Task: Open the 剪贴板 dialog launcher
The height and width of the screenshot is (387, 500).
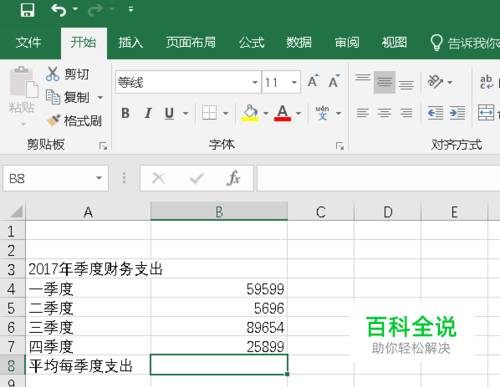Action: click(x=103, y=146)
